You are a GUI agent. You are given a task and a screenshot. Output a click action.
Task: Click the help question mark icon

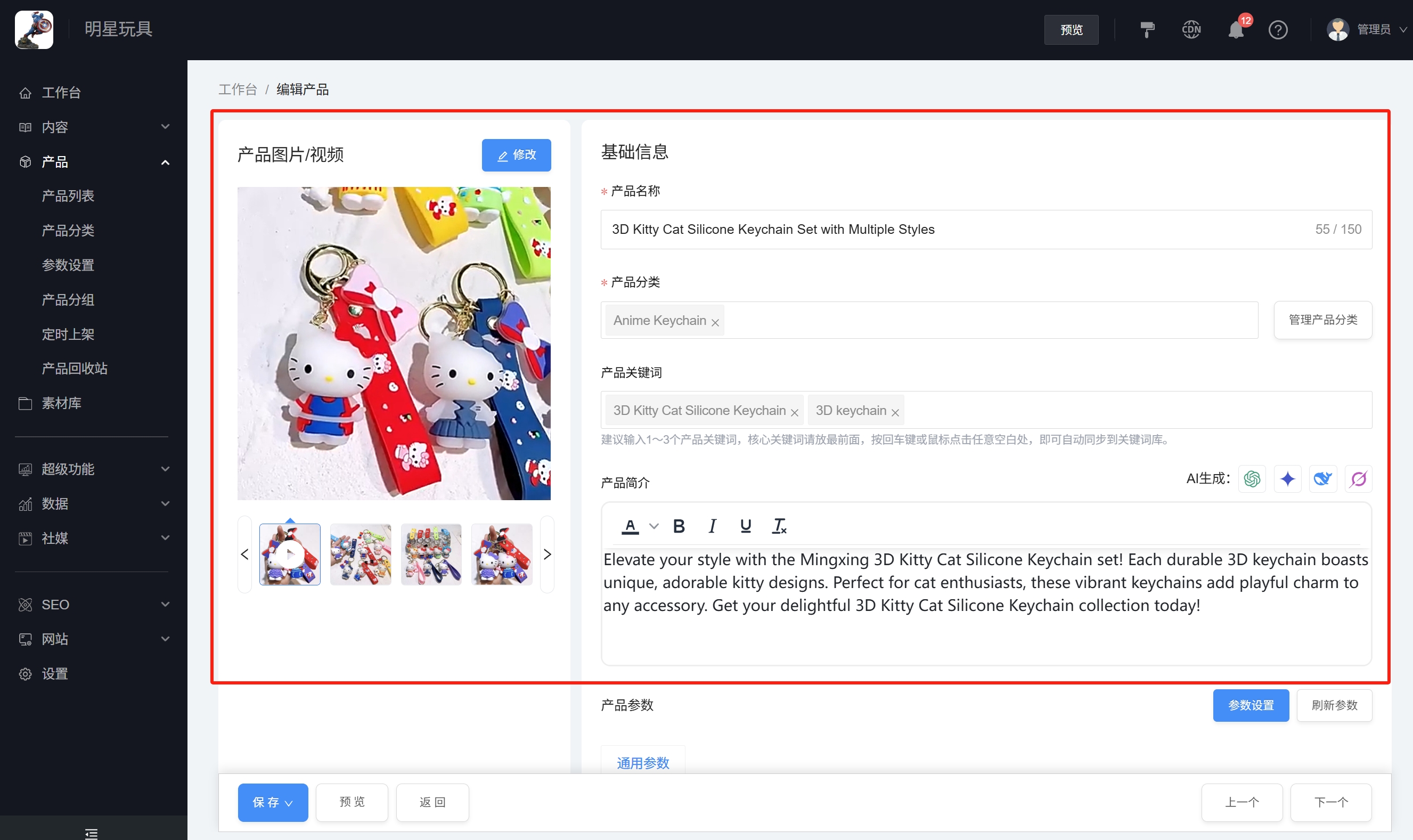click(1278, 29)
